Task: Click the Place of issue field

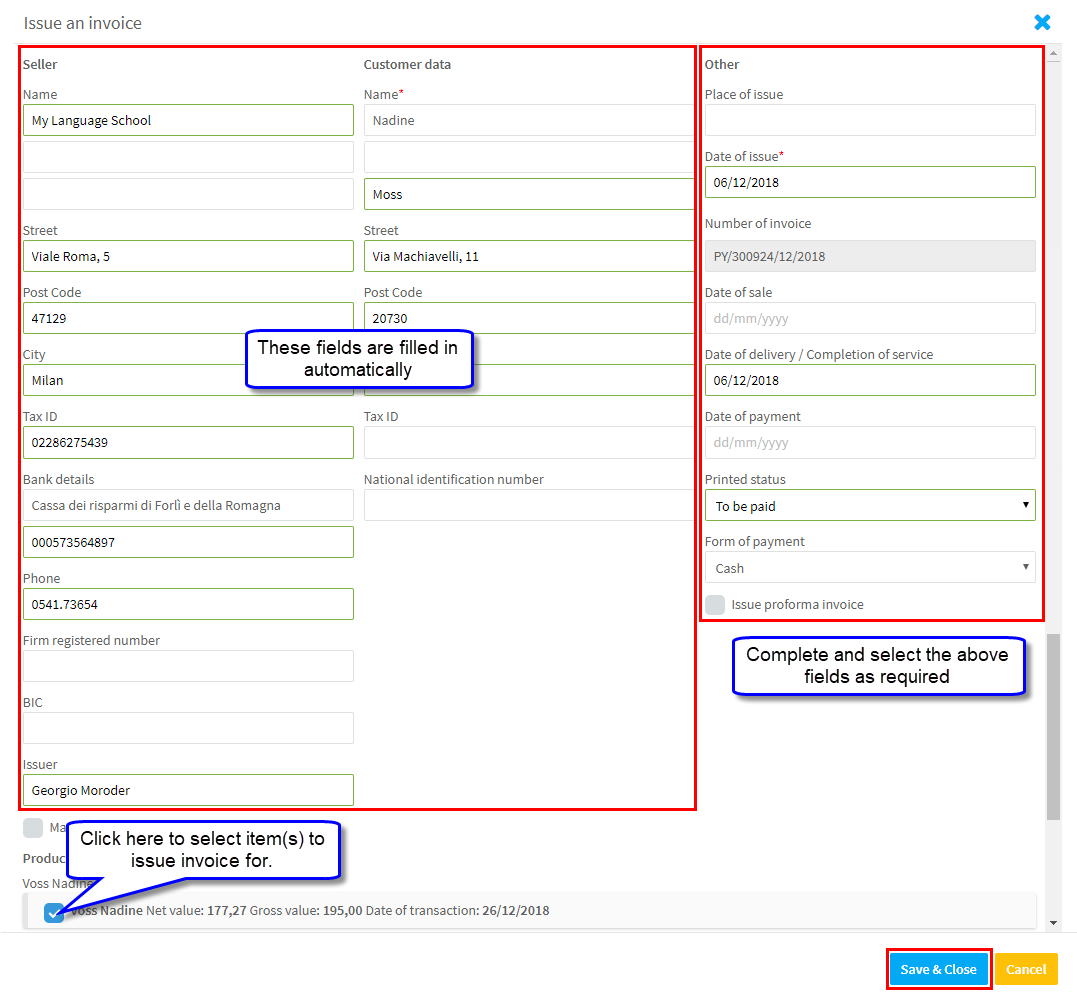Action: (869, 121)
